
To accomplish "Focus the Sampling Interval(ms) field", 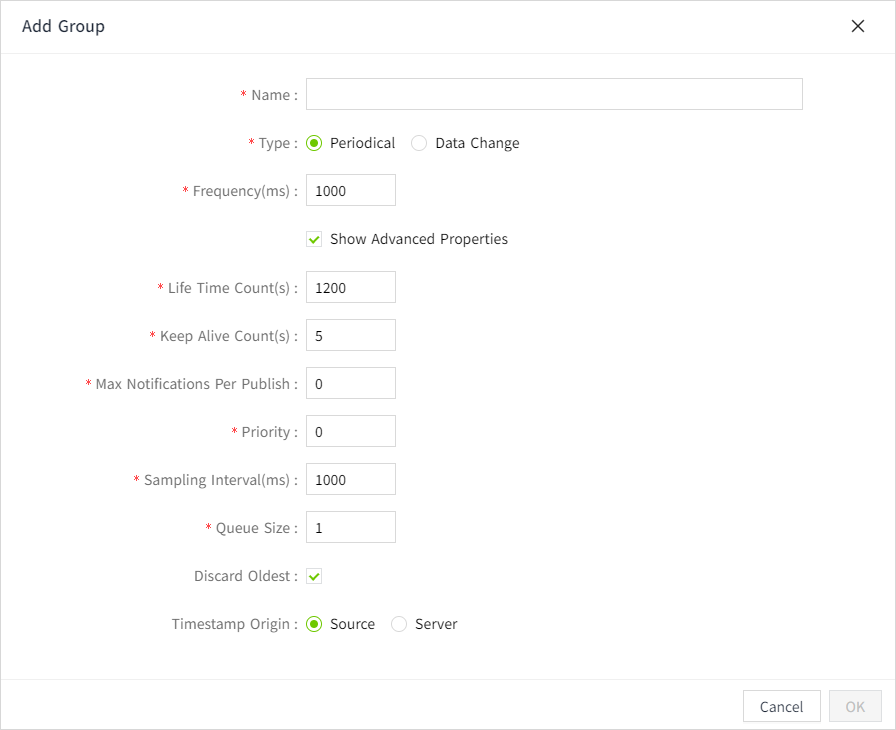I will click(x=350, y=480).
